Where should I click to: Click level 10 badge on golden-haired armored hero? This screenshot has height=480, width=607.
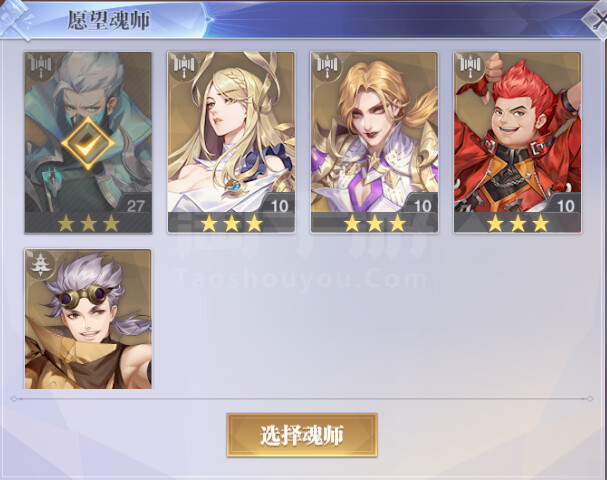(422, 205)
